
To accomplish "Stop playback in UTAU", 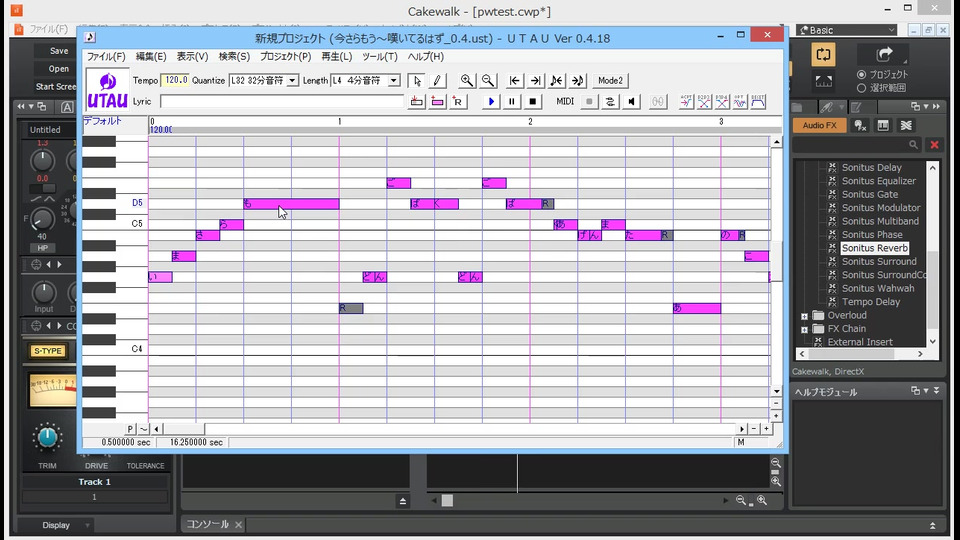I will click(x=533, y=102).
